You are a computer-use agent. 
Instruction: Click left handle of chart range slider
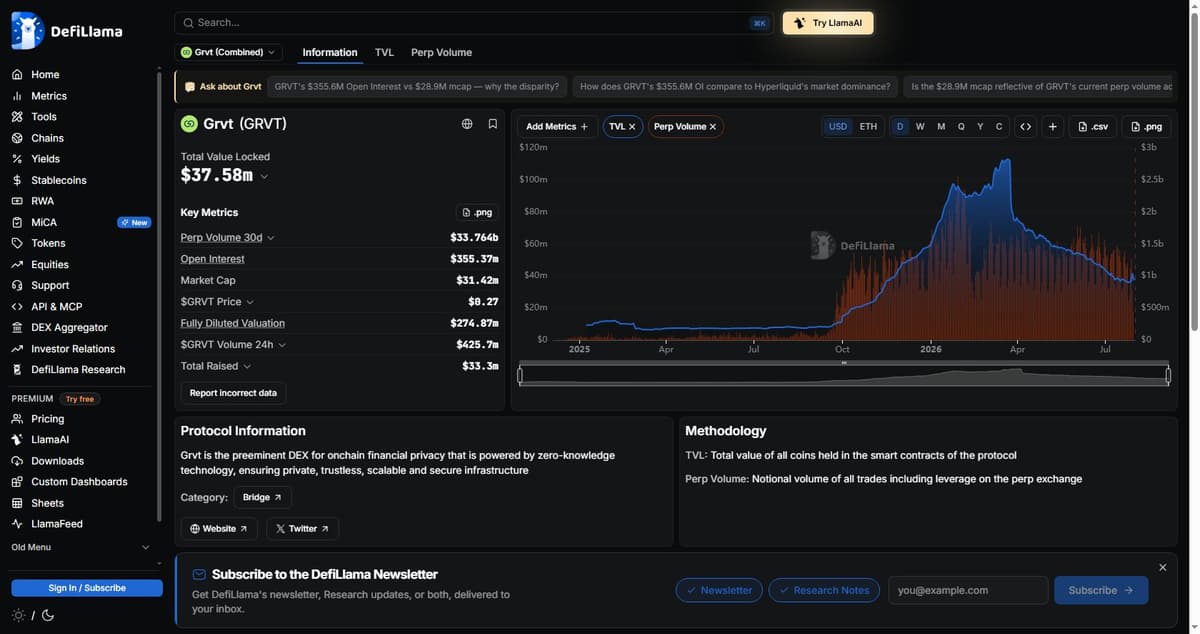[520, 375]
